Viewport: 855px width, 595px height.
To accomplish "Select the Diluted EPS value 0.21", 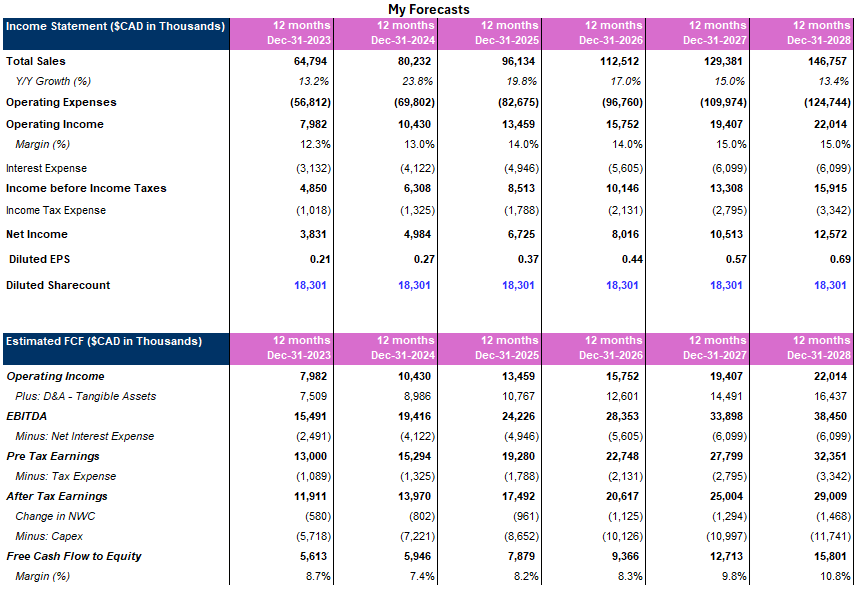I will click(322, 260).
